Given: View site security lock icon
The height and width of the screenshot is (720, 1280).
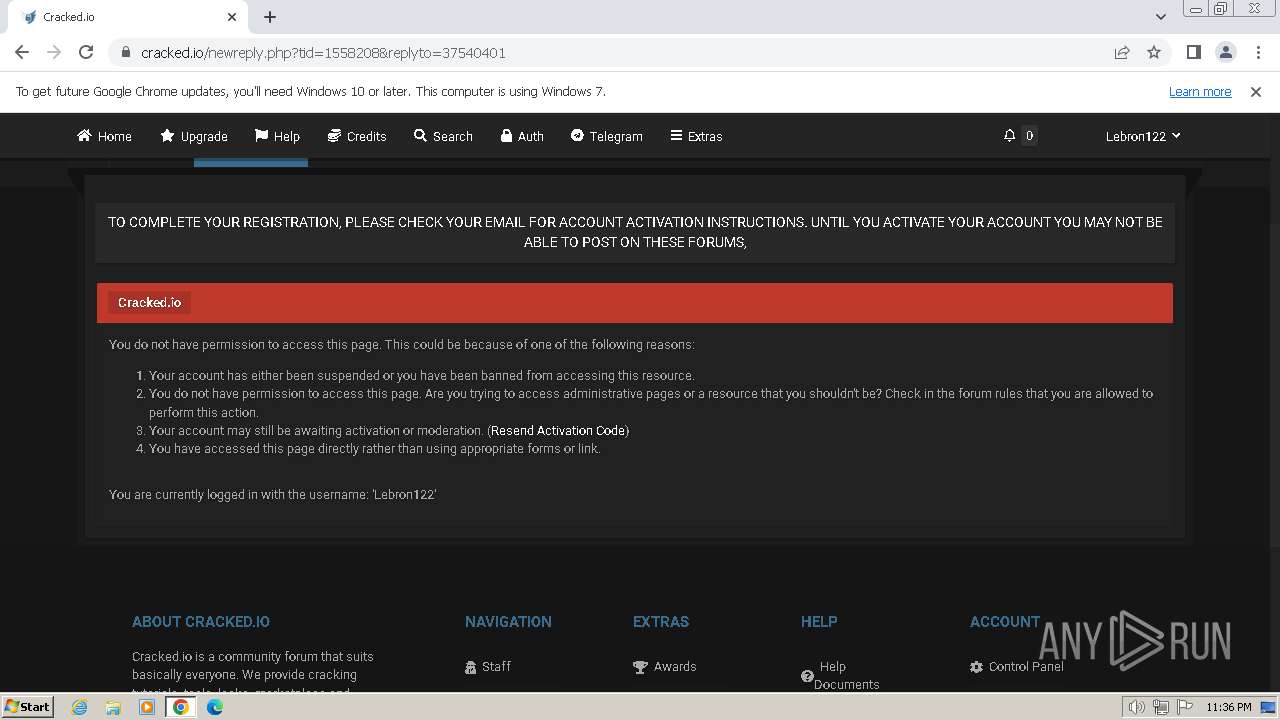Looking at the screenshot, I should pos(125,52).
